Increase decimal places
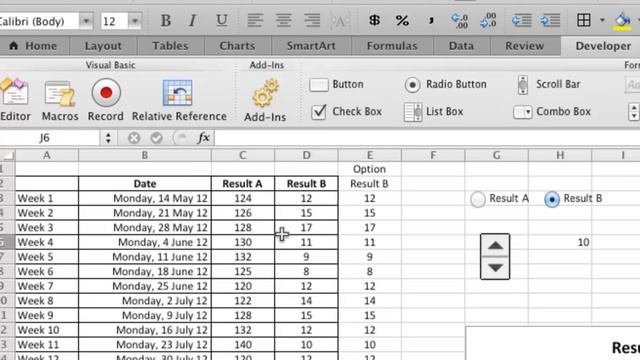Screen dimensions: 640x360 (460, 20)
